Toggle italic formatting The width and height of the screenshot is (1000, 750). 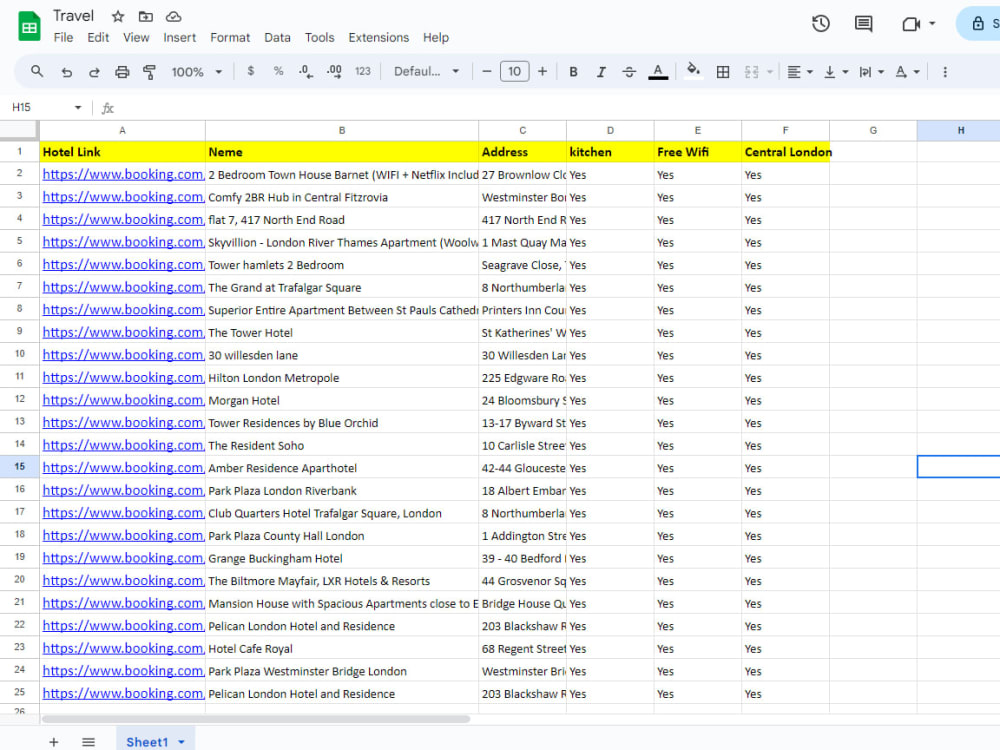(601, 72)
